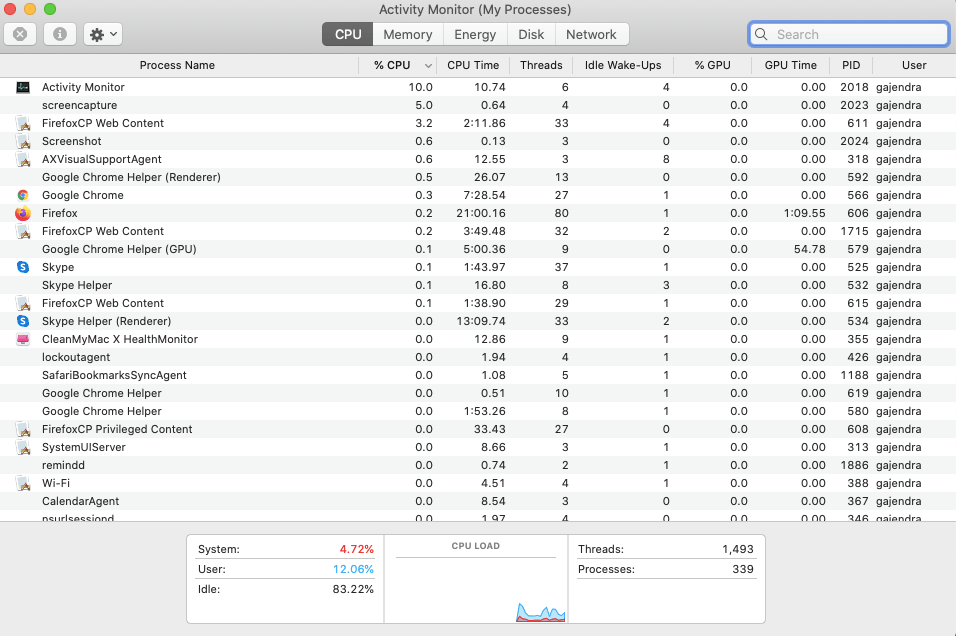Click the Skype Helper (Renderer) icon
Screen dimensions: 956x636
tap(23, 321)
